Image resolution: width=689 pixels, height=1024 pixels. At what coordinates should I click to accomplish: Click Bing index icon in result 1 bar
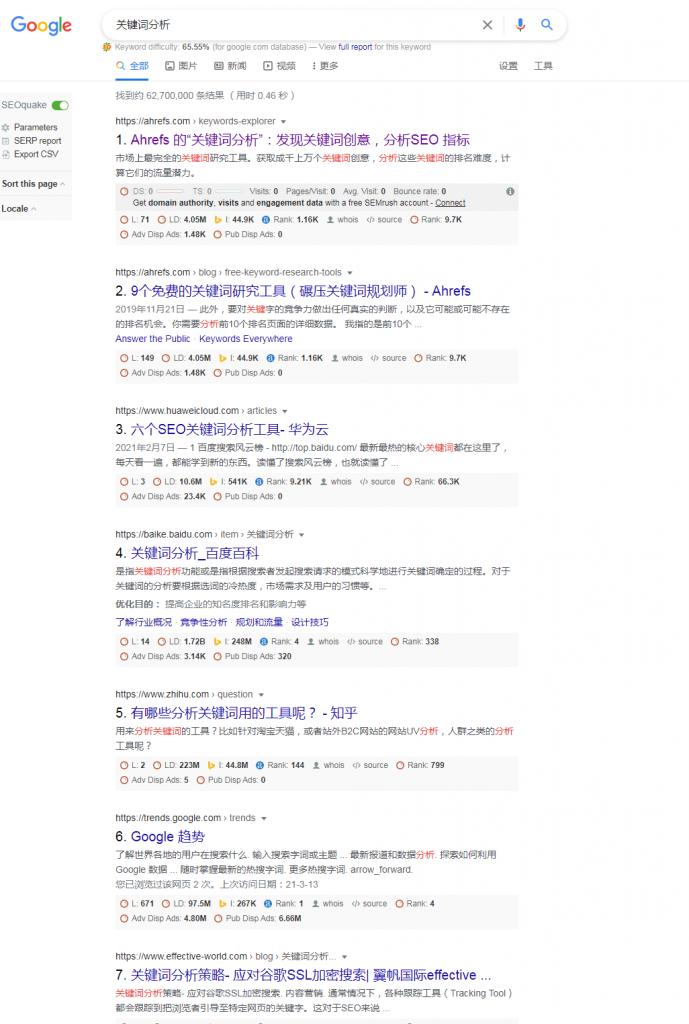coord(218,220)
